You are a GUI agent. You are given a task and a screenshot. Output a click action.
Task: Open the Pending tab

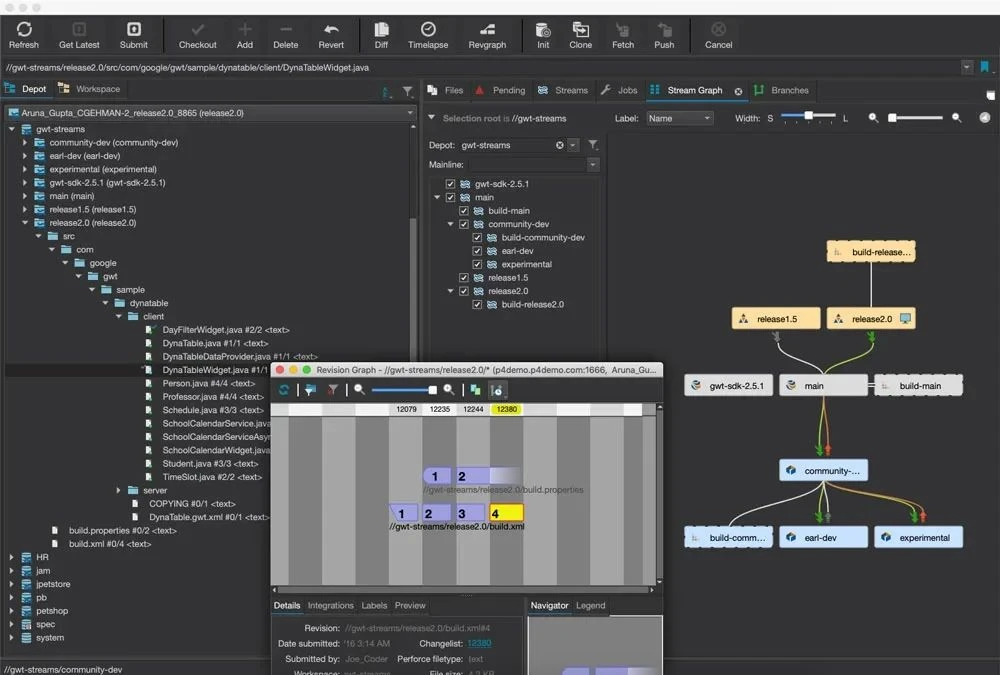(x=501, y=90)
